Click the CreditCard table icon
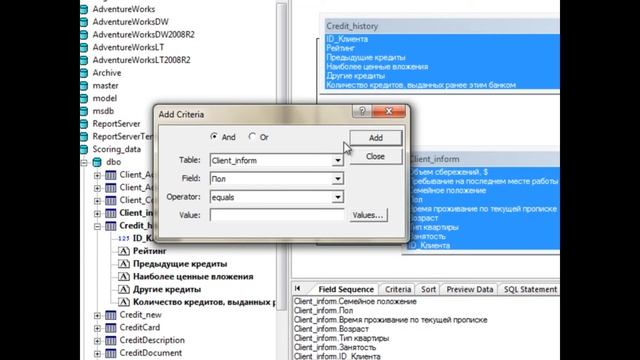The image size is (640, 360). tap(111, 327)
